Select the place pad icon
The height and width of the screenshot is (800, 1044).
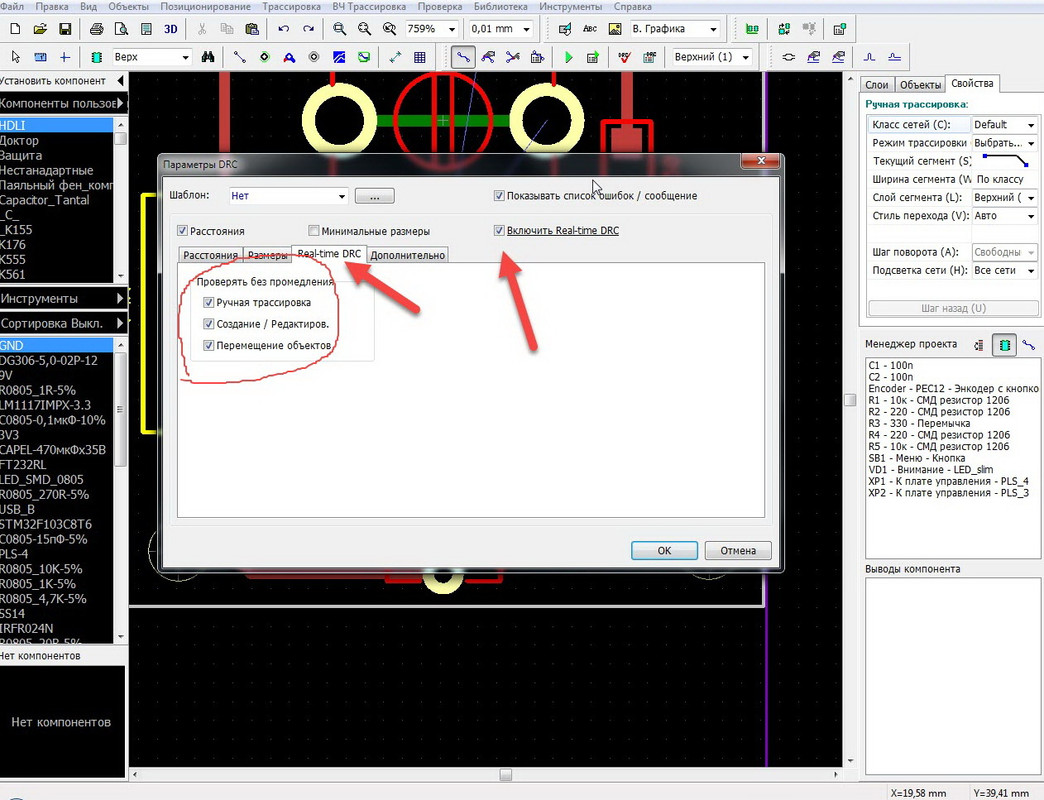coord(264,57)
